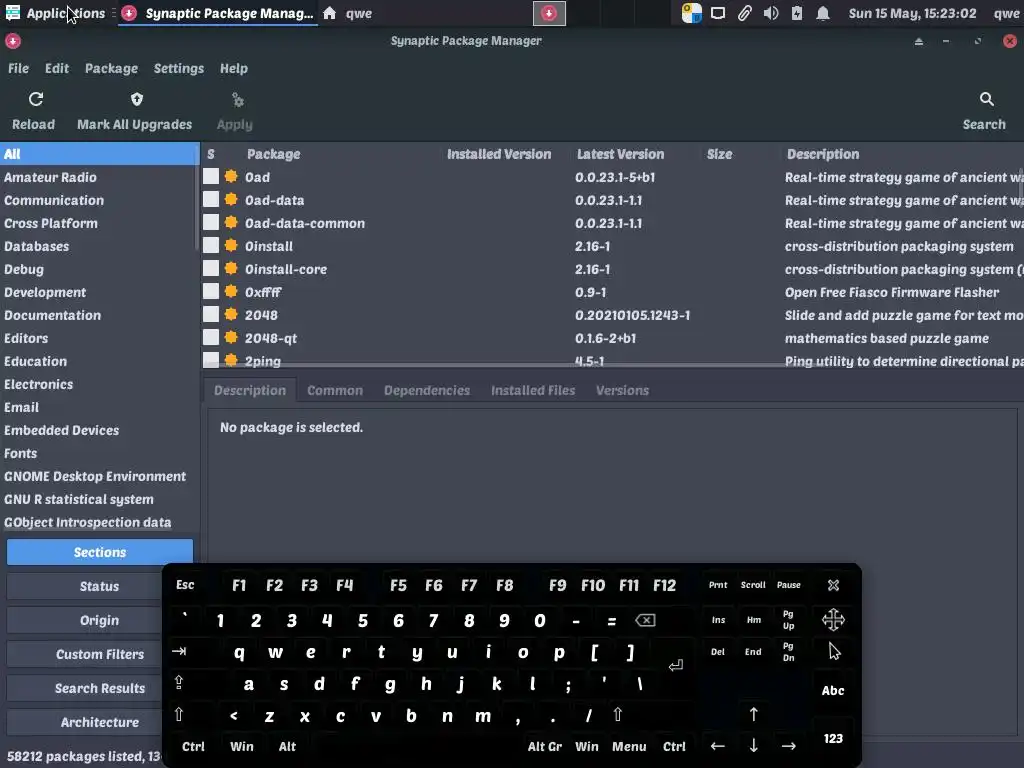This screenshot has height=768, width=1024.
Task: Click the Custom Filters button
Action: click(99, 654)
